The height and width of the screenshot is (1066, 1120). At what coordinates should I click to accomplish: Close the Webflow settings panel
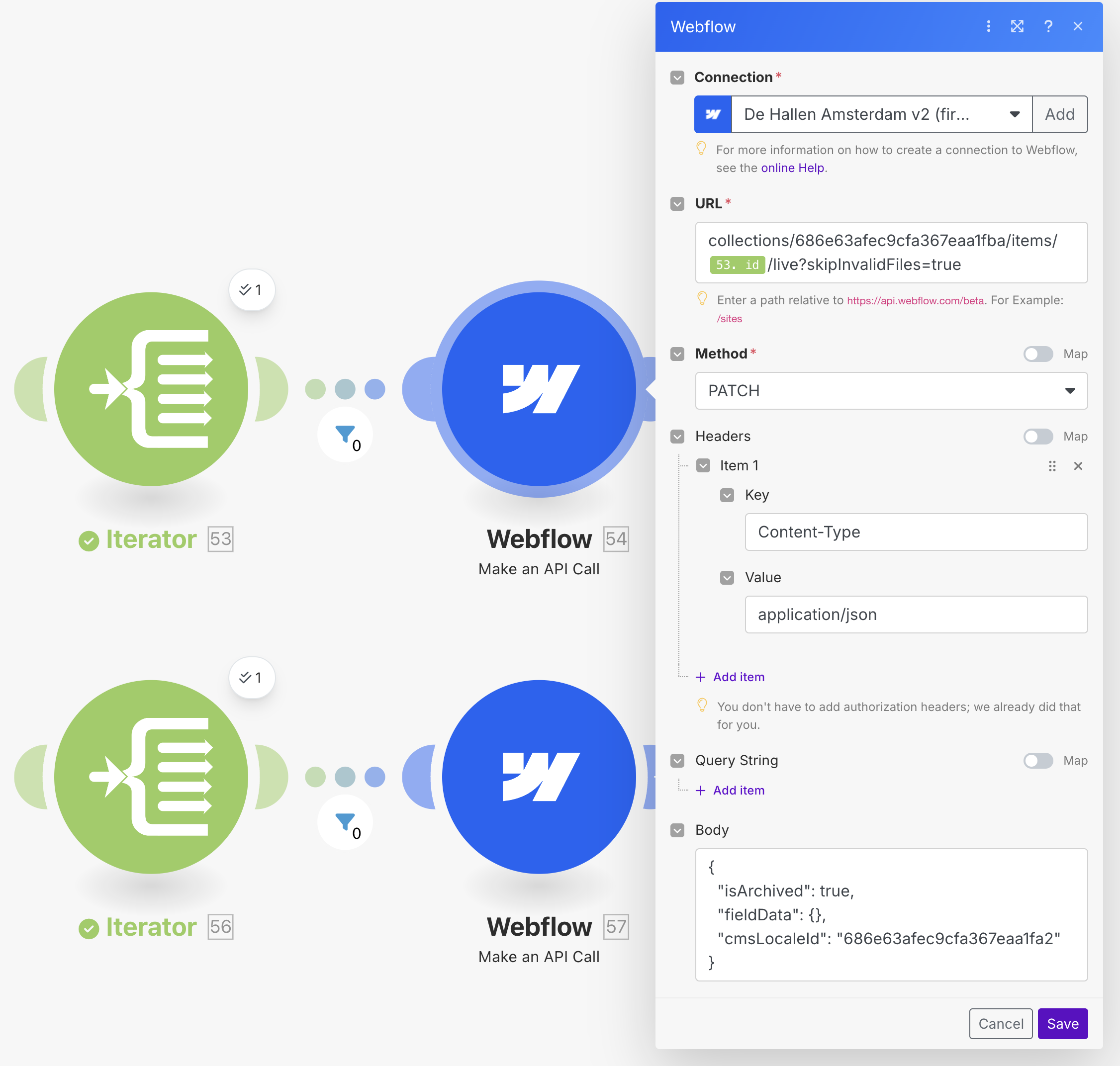point(1077,26)
